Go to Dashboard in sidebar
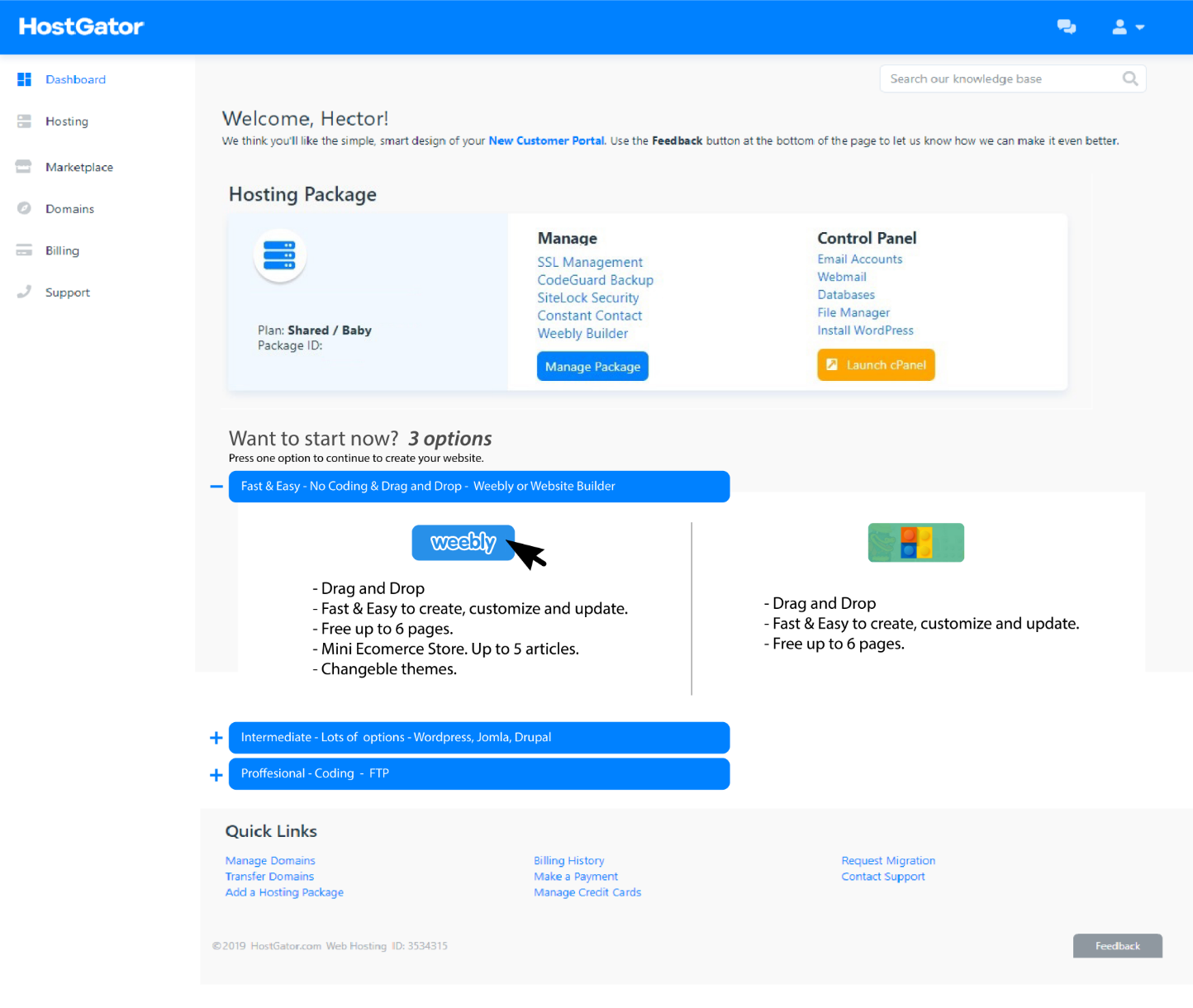 click(75, 79)
